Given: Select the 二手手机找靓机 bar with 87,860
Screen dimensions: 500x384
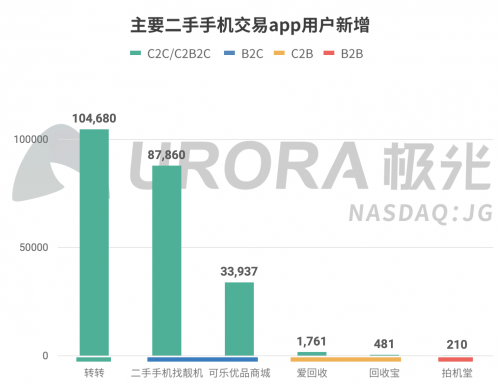Looking at the screenshot, I should [167, 261].
